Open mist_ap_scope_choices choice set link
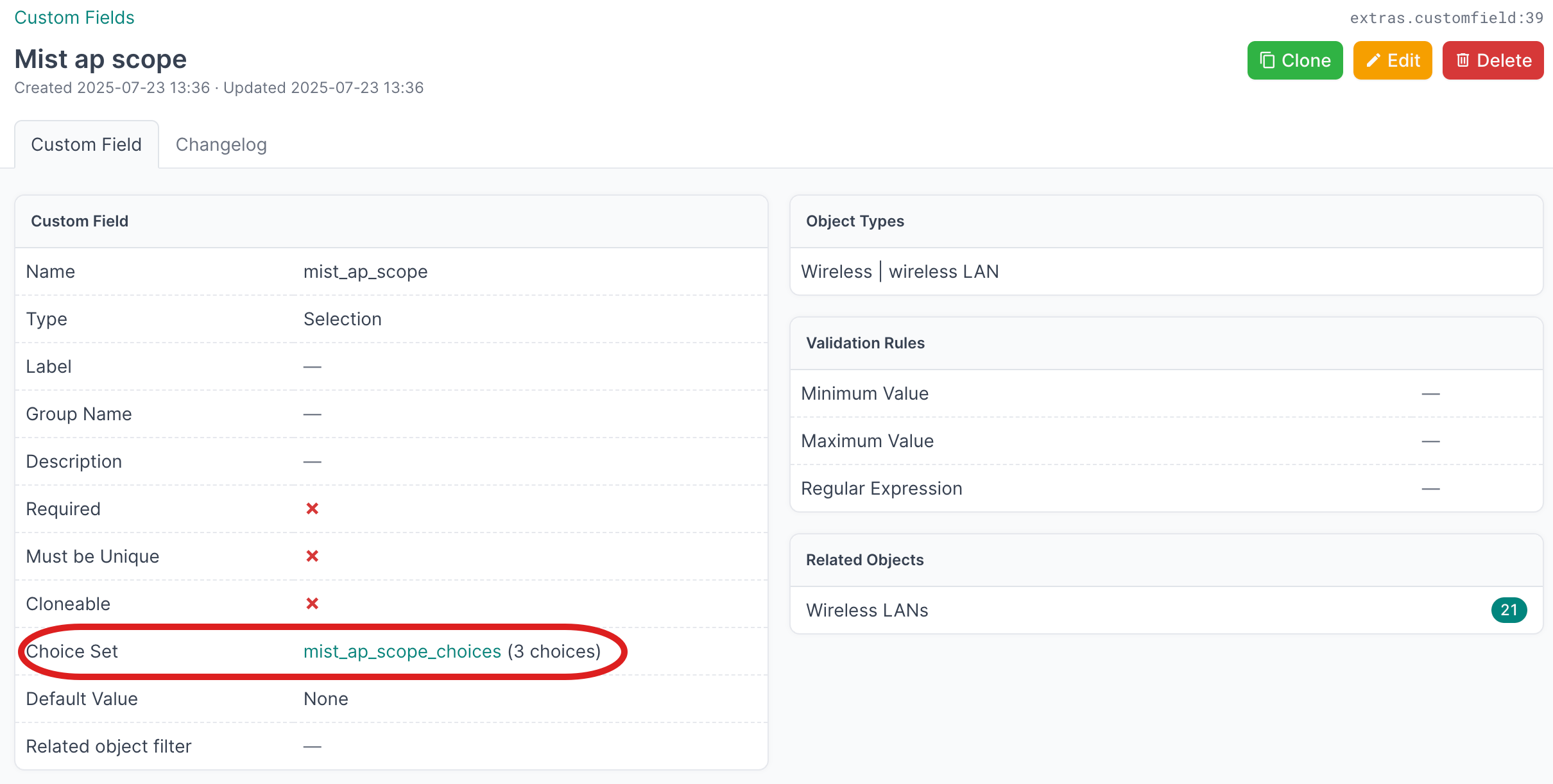 (402, 651)
